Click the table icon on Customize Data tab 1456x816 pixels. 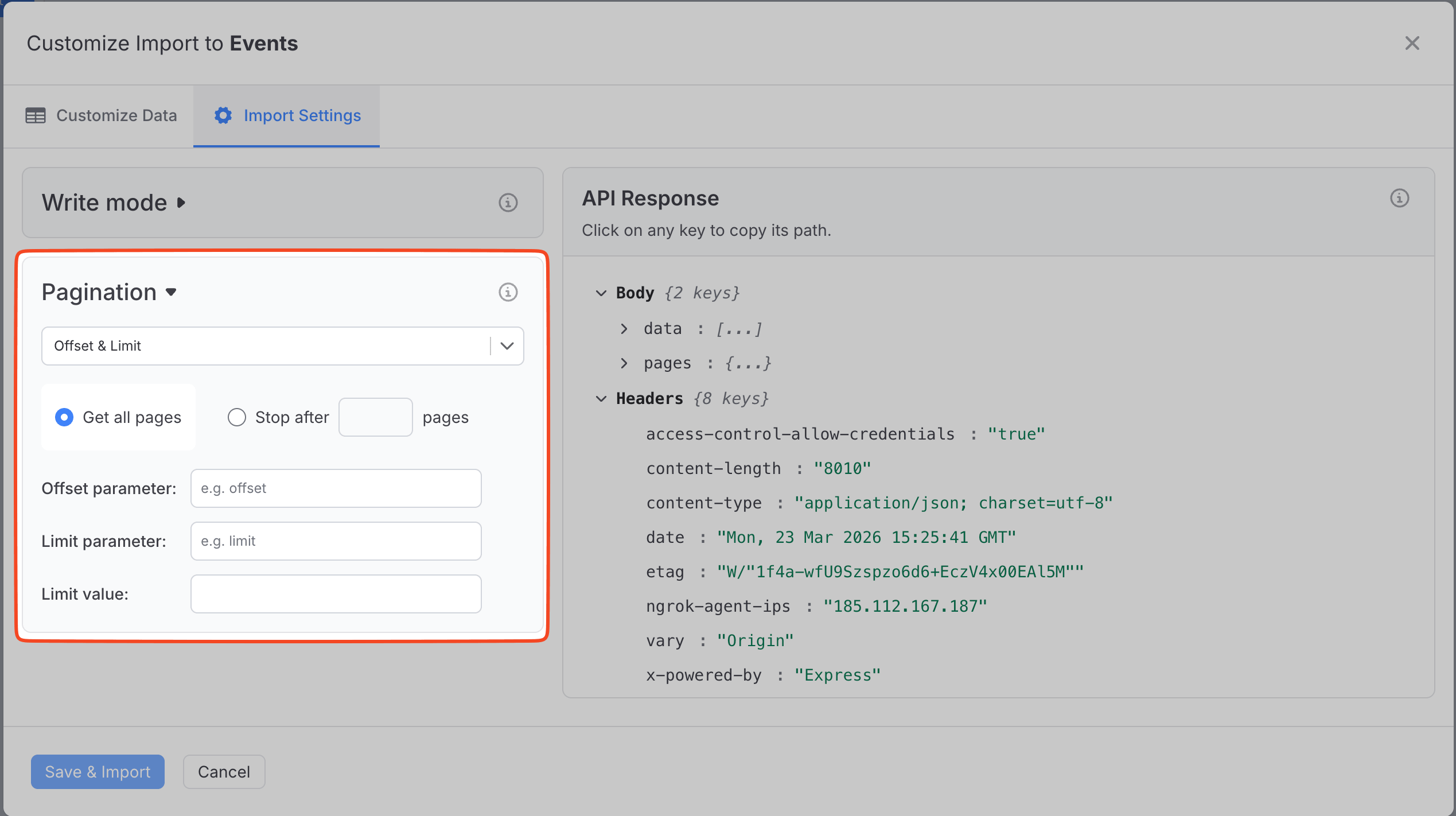[x=36, y=115]
